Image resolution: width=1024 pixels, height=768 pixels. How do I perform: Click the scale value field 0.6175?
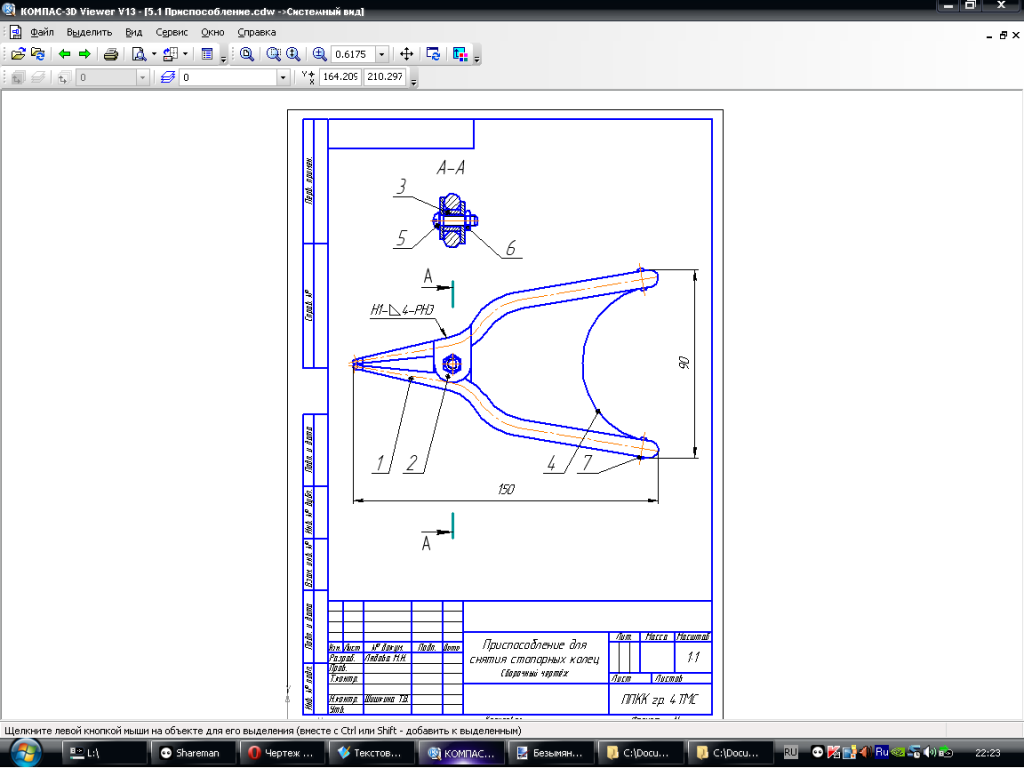[353, 54]
